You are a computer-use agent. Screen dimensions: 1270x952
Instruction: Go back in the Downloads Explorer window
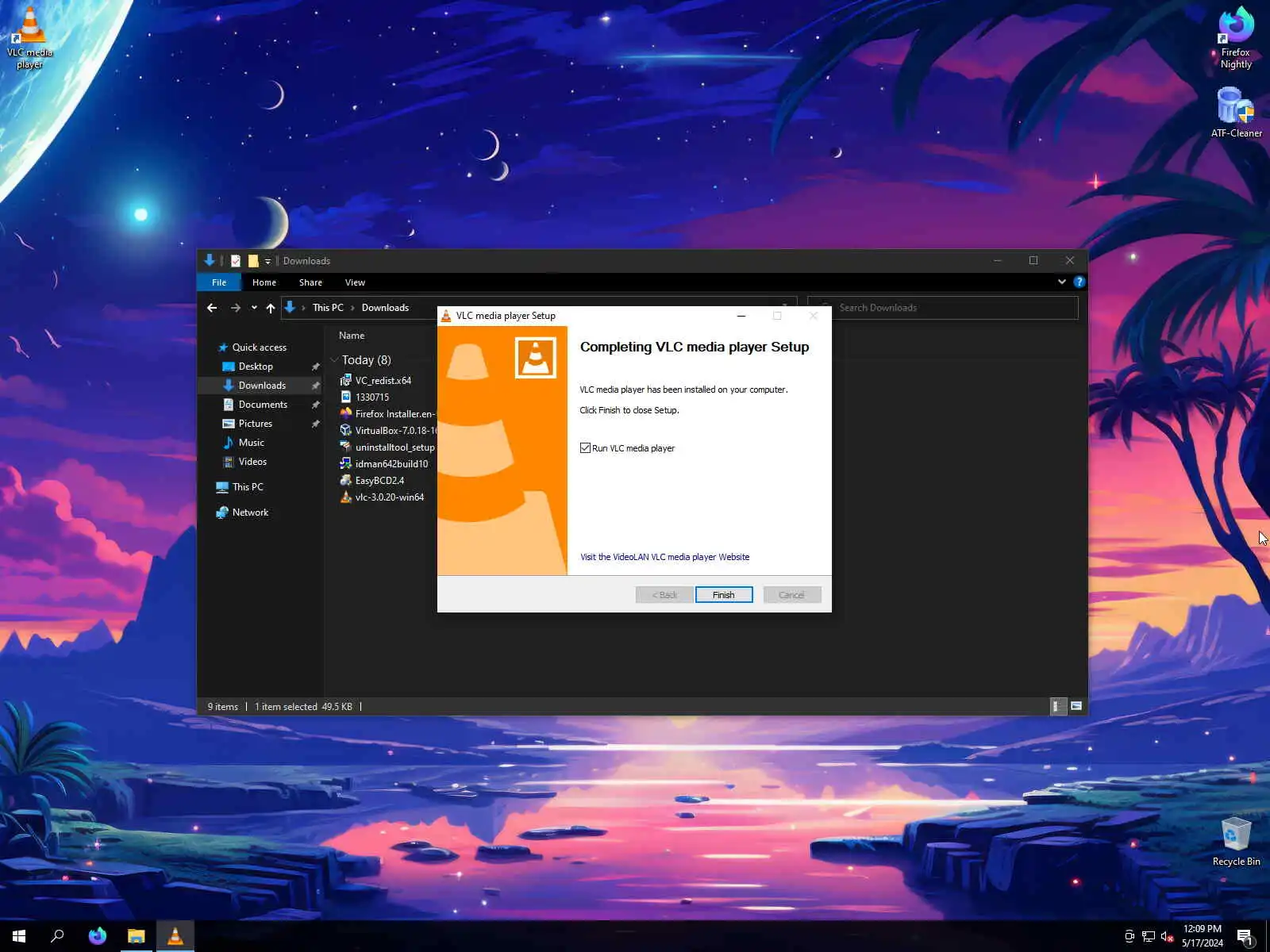pos(212,308)
